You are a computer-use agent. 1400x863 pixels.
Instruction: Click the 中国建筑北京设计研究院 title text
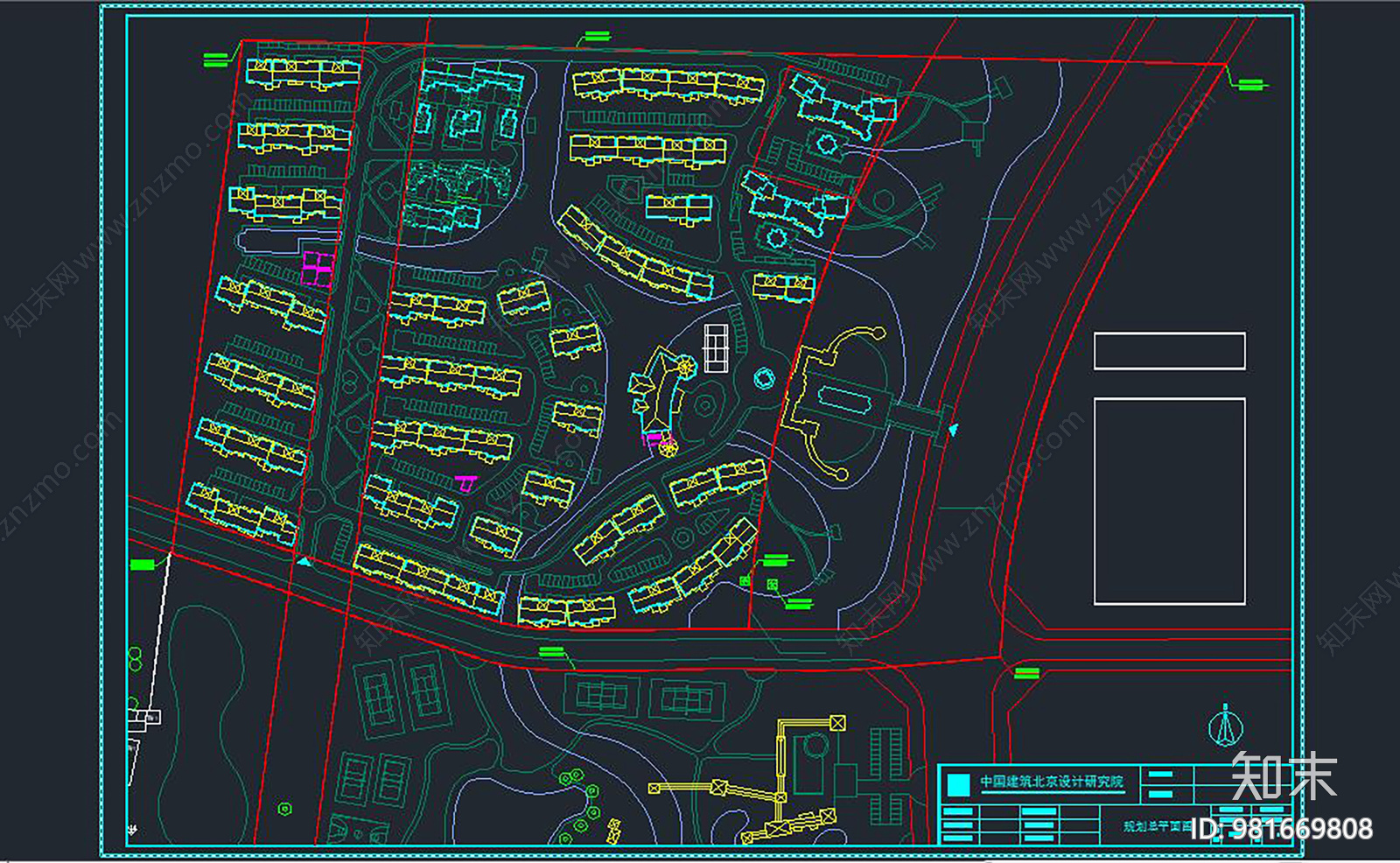(1052, 782)
